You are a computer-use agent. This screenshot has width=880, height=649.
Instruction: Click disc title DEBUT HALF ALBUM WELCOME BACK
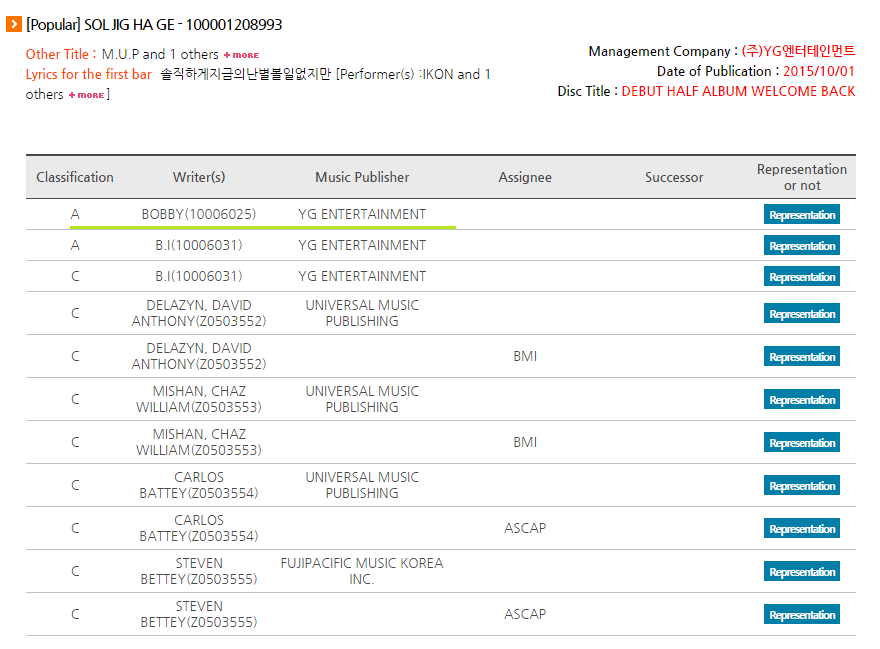click(x=738, y=92)
